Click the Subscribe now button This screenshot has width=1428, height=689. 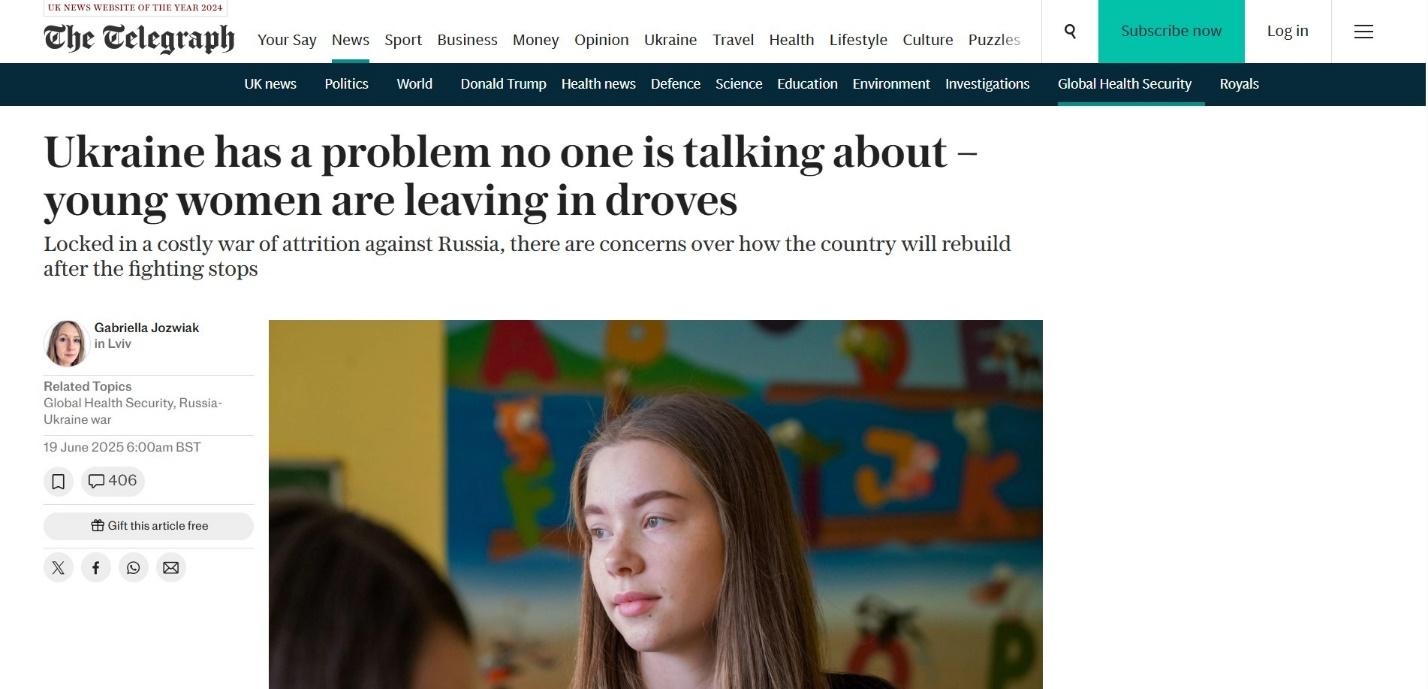(x=1171, y=31)
